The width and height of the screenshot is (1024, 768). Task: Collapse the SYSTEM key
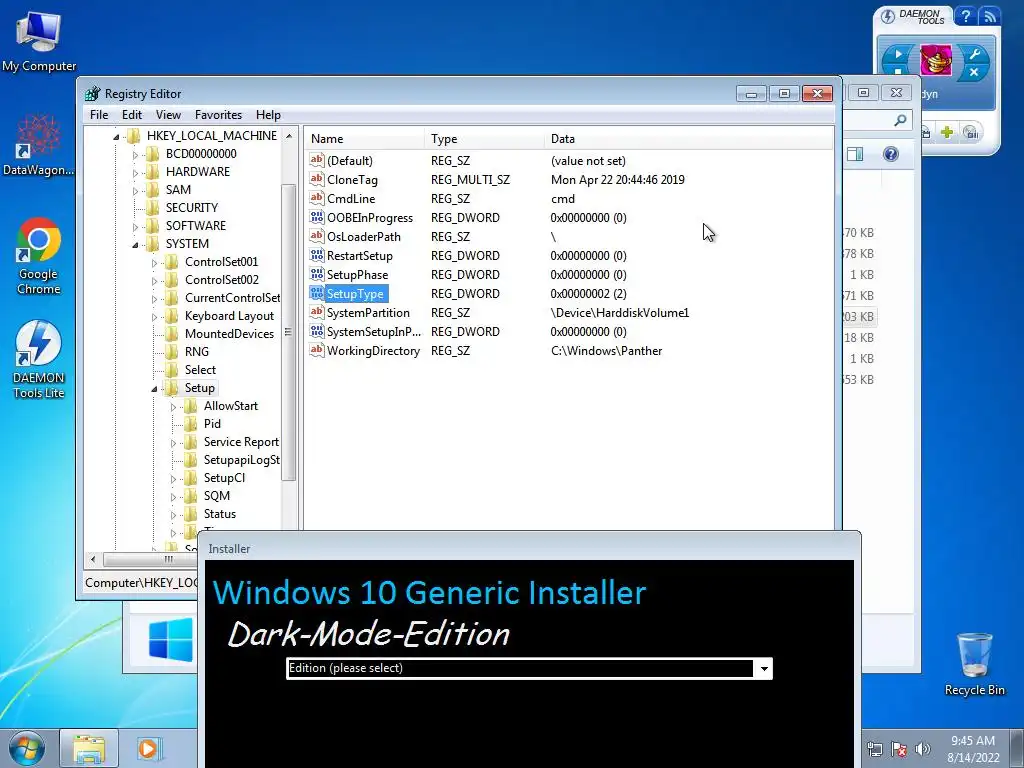point(135,245)
